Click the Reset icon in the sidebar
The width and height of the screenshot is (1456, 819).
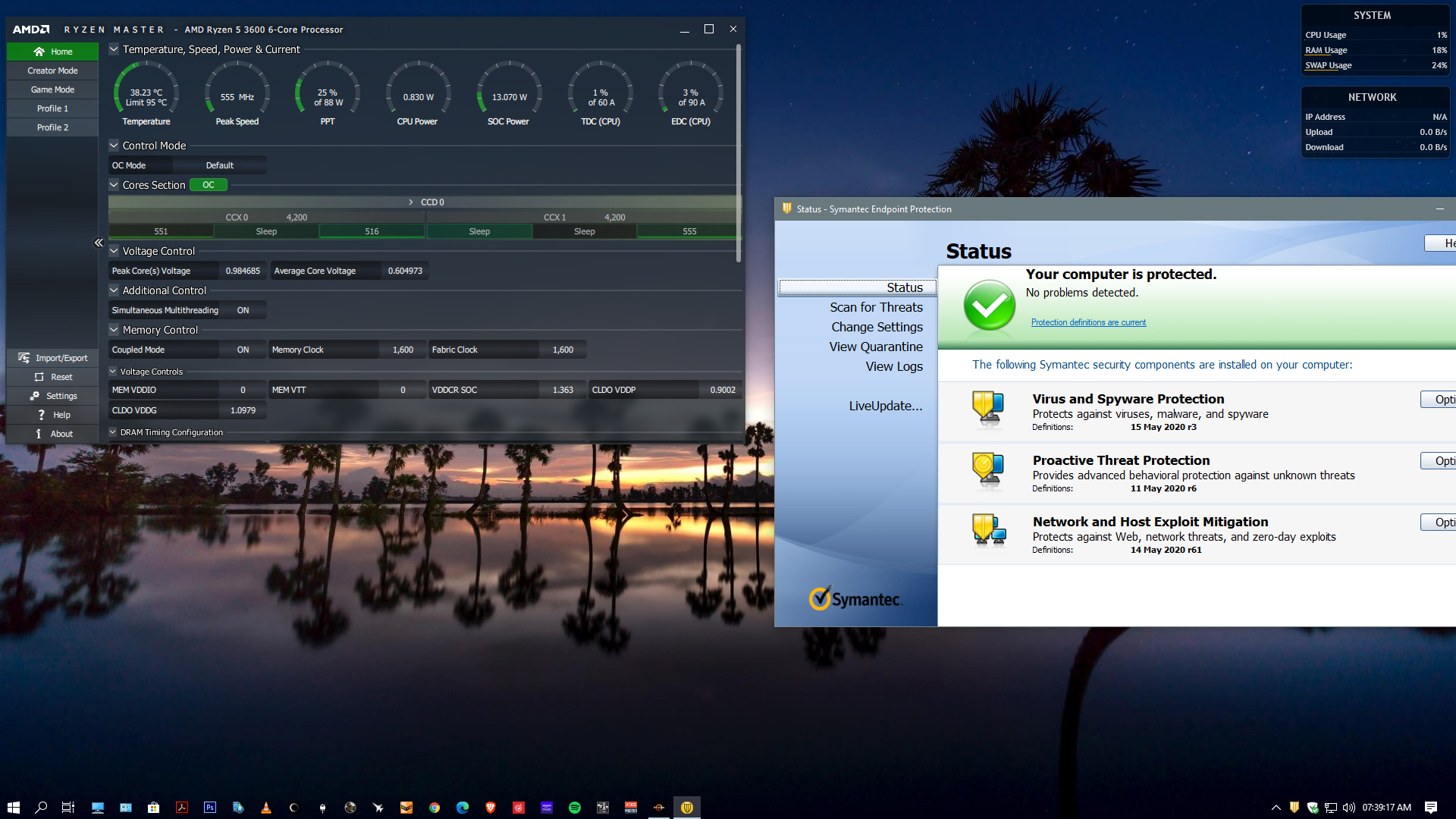click(x=39, y=377)
